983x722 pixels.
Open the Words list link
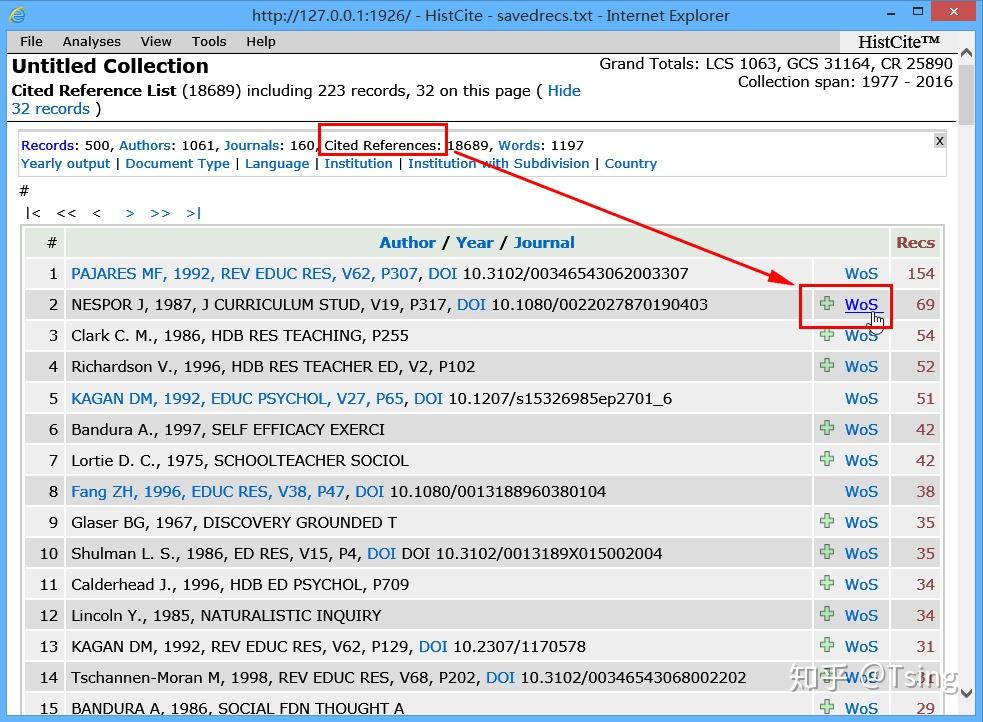point(518,145)
